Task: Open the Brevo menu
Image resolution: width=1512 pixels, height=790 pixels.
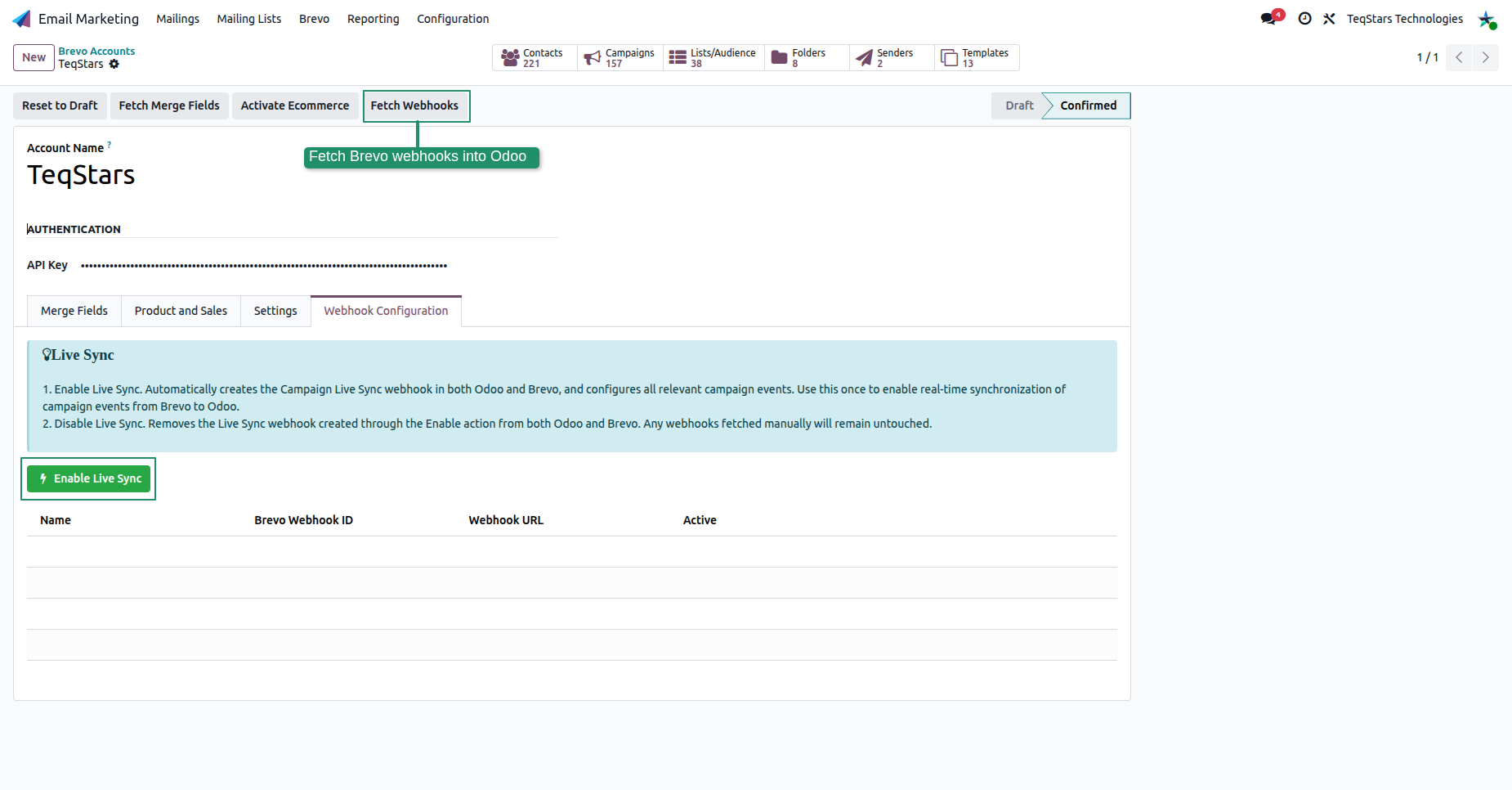Action: pos(314,19)
